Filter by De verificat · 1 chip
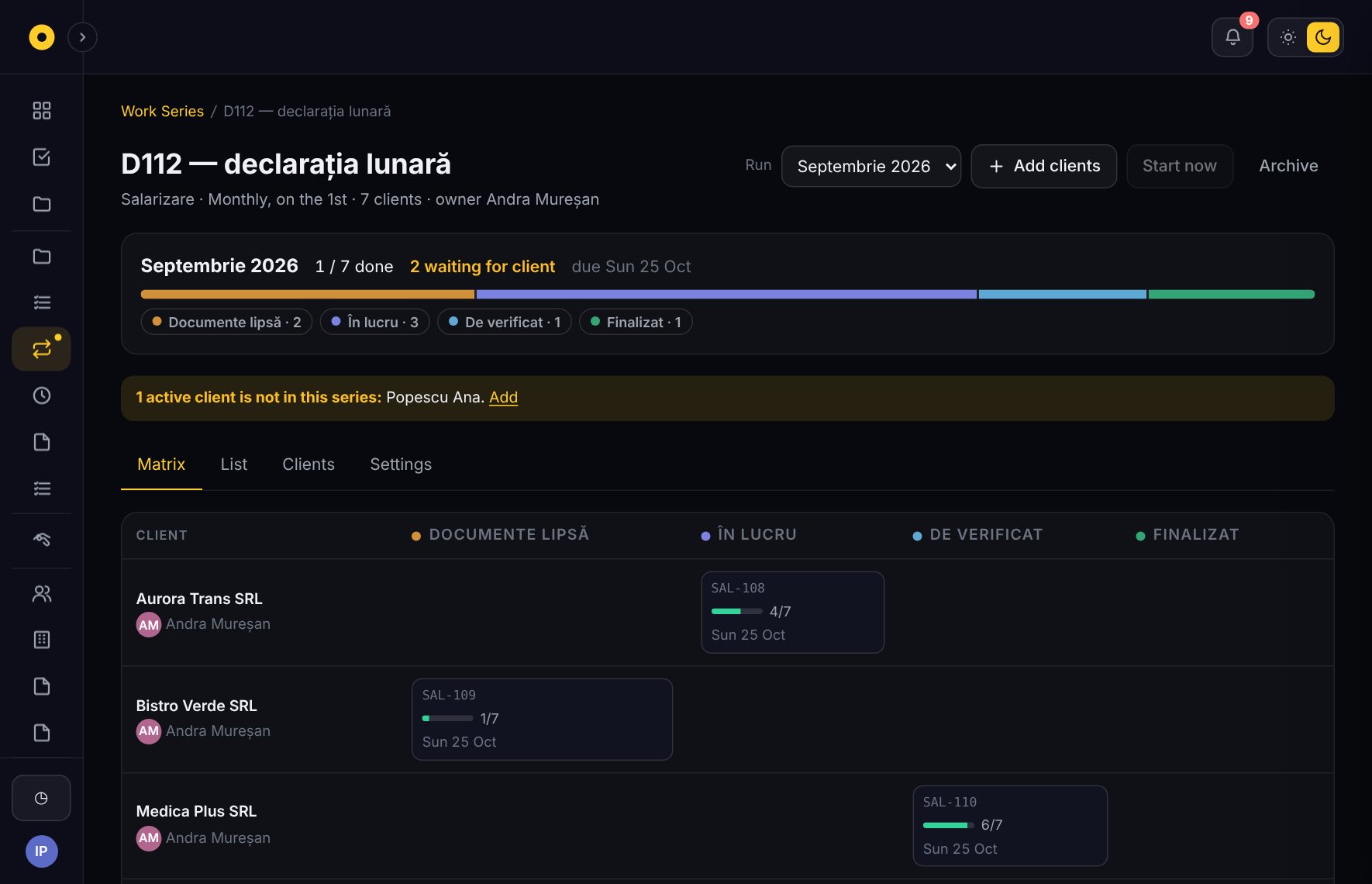 tap(505, 322)
